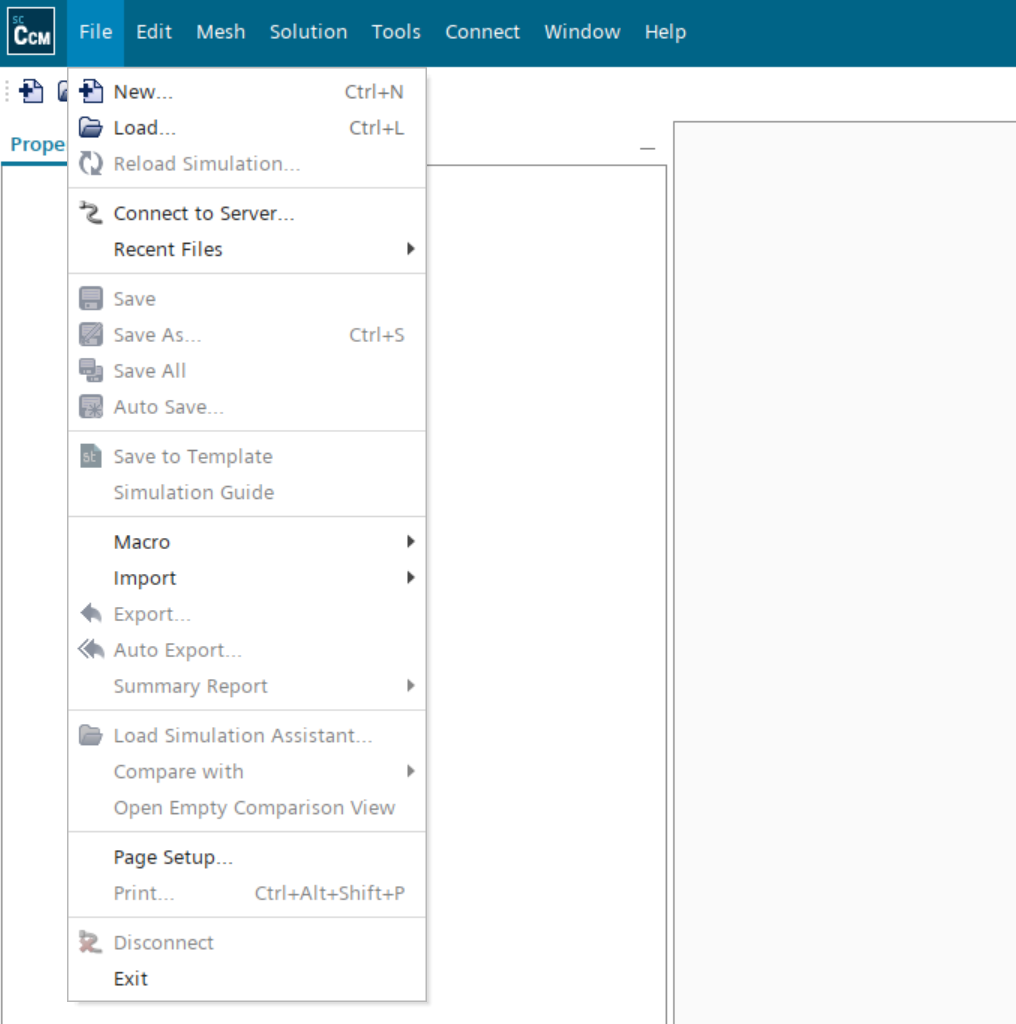Expand the Macro submenu arrow

tap(410, 542)
